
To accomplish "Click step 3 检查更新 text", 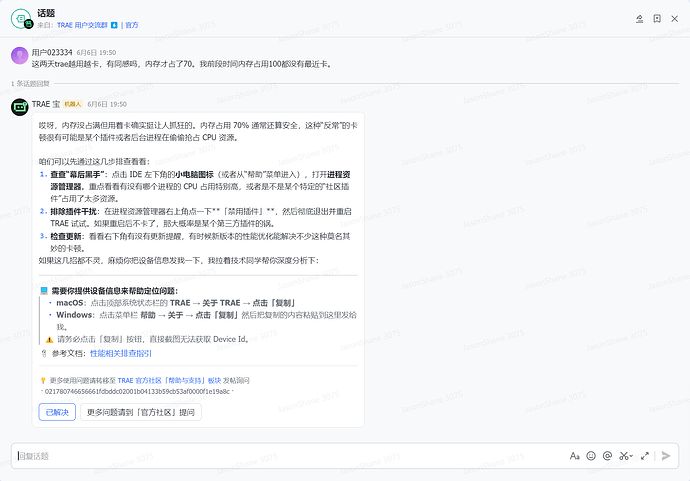I will click(200, 242).
